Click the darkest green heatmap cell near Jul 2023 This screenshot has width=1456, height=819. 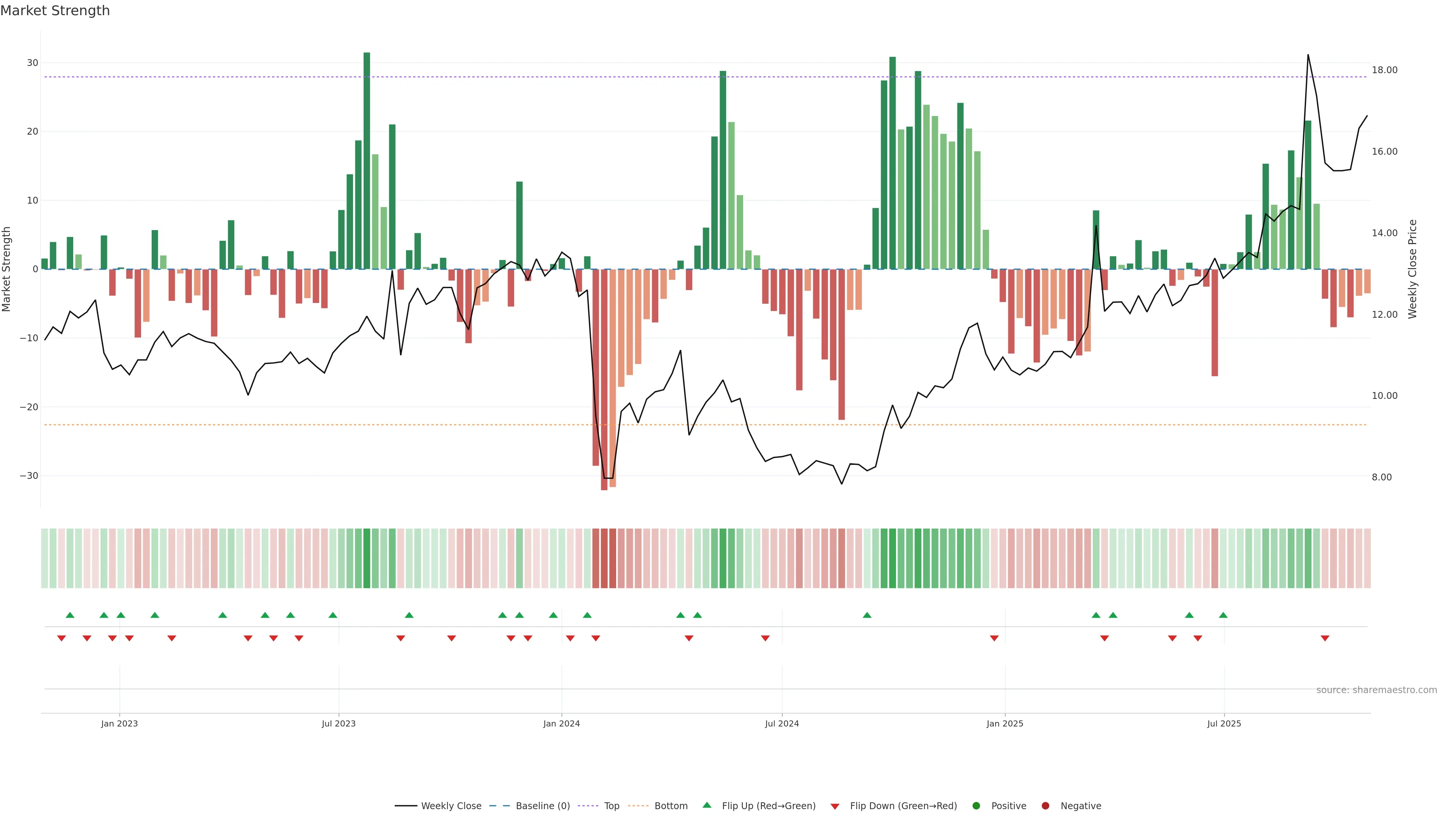[x=367, y=559]
